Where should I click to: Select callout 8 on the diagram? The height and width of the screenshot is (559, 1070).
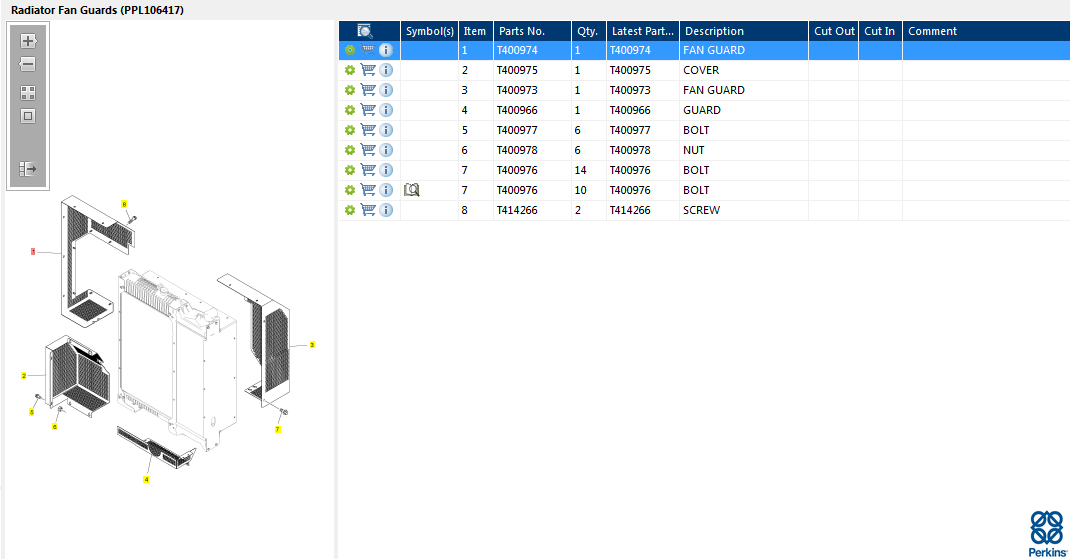point(124,204)
